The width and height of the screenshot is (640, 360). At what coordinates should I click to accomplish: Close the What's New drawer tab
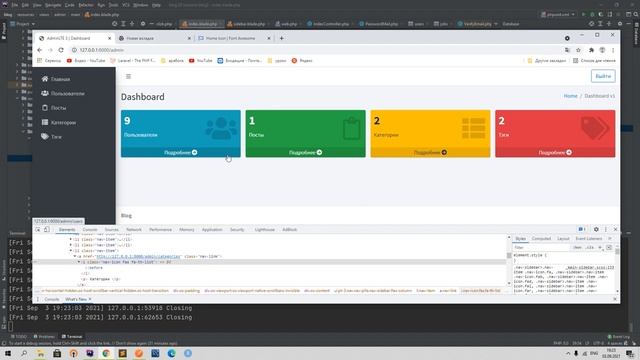coord(90,299)
